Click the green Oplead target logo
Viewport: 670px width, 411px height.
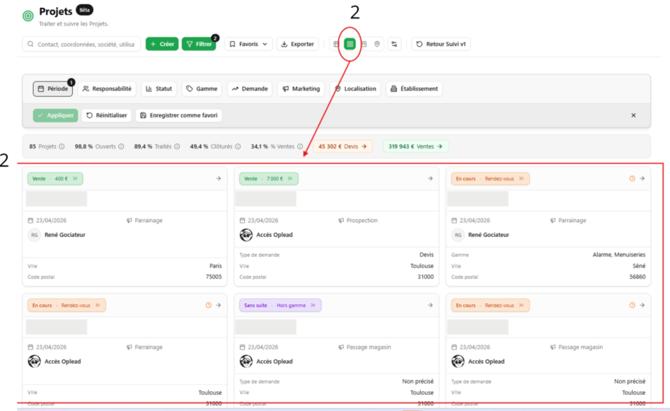pos(28,16)
